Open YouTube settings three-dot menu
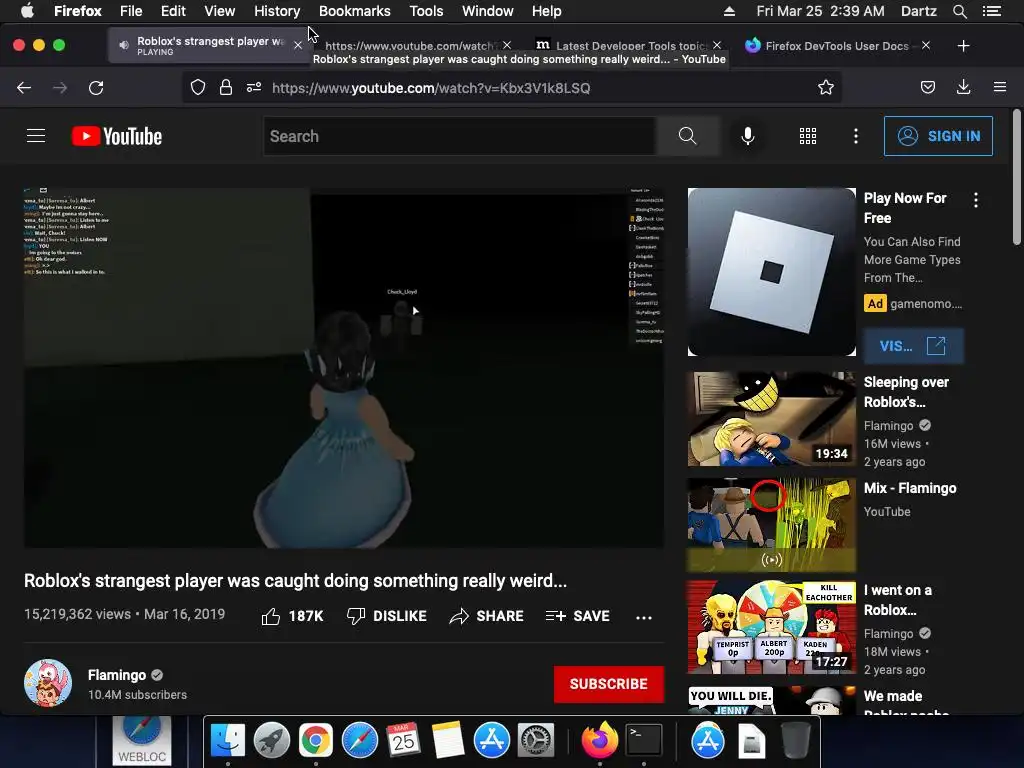 pos(856,136)
